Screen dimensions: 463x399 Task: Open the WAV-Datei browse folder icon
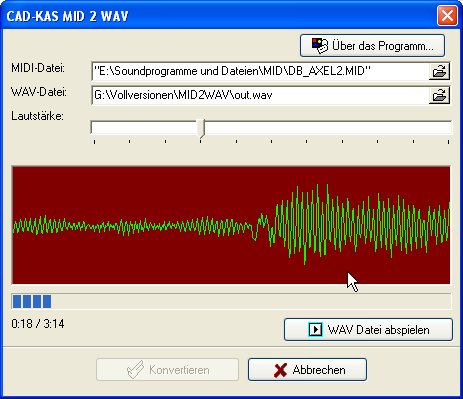click(439, 95)
